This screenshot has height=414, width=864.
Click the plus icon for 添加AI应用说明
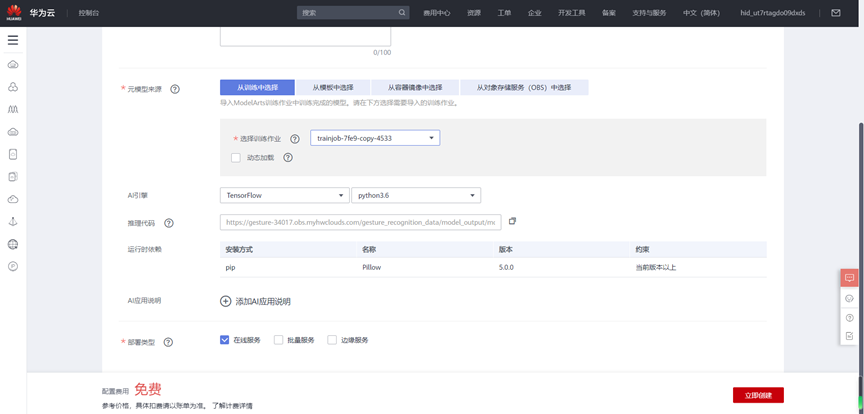[x=225, y=302]
